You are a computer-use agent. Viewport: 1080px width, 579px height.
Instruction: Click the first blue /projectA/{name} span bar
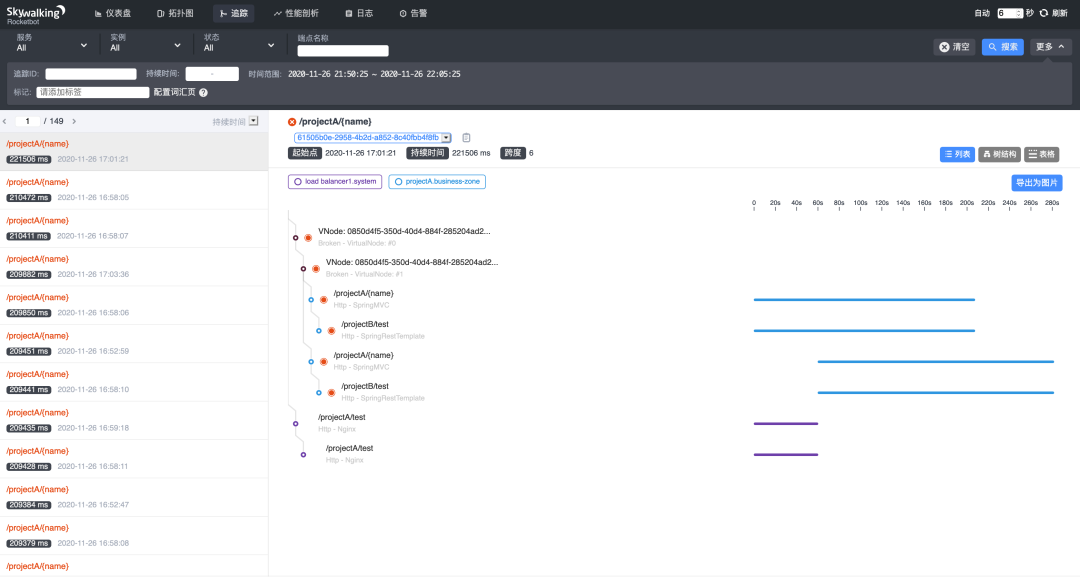click(x=864, y=299)
